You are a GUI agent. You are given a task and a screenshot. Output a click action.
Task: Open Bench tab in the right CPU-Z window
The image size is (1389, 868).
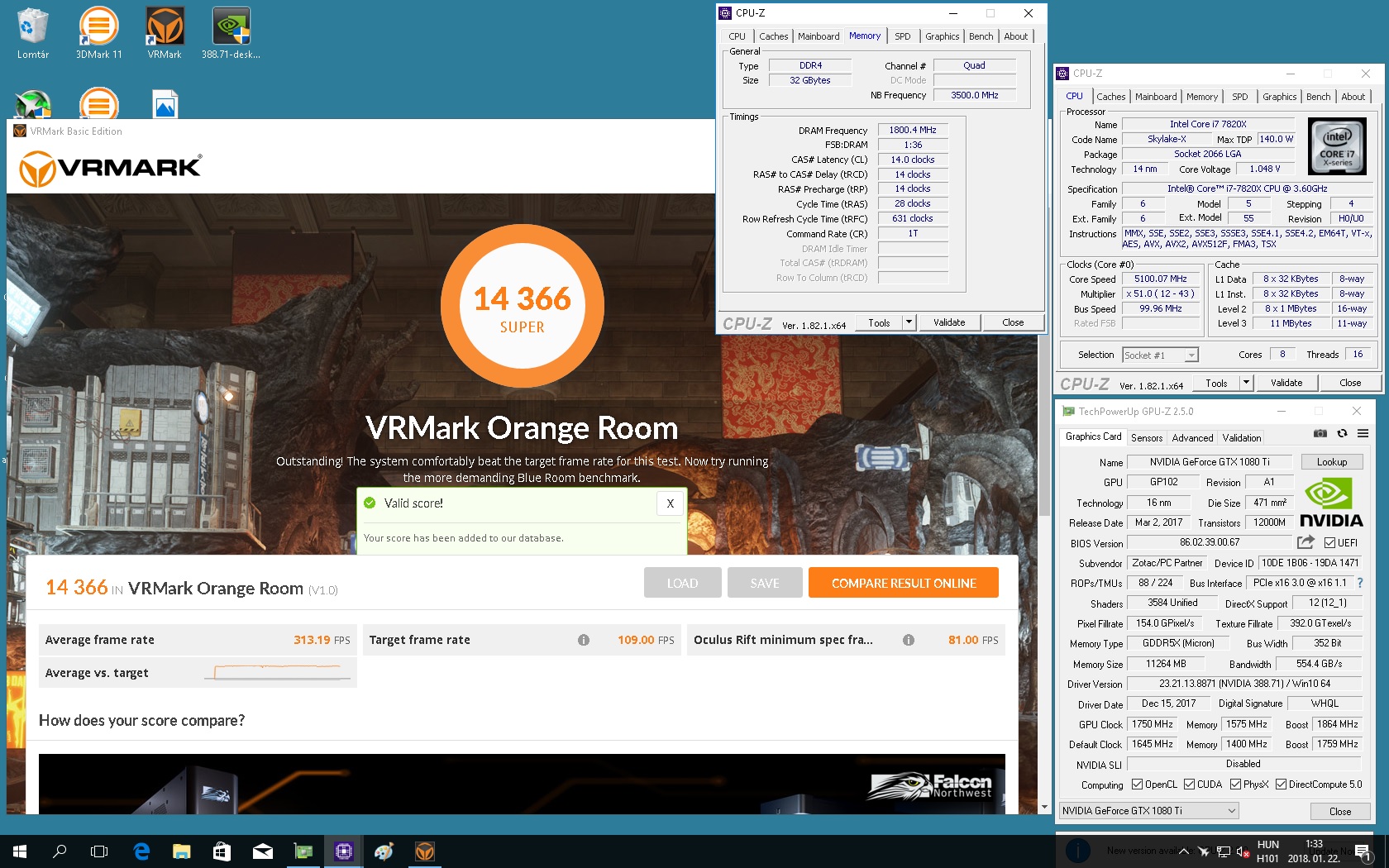point(1319,97)
